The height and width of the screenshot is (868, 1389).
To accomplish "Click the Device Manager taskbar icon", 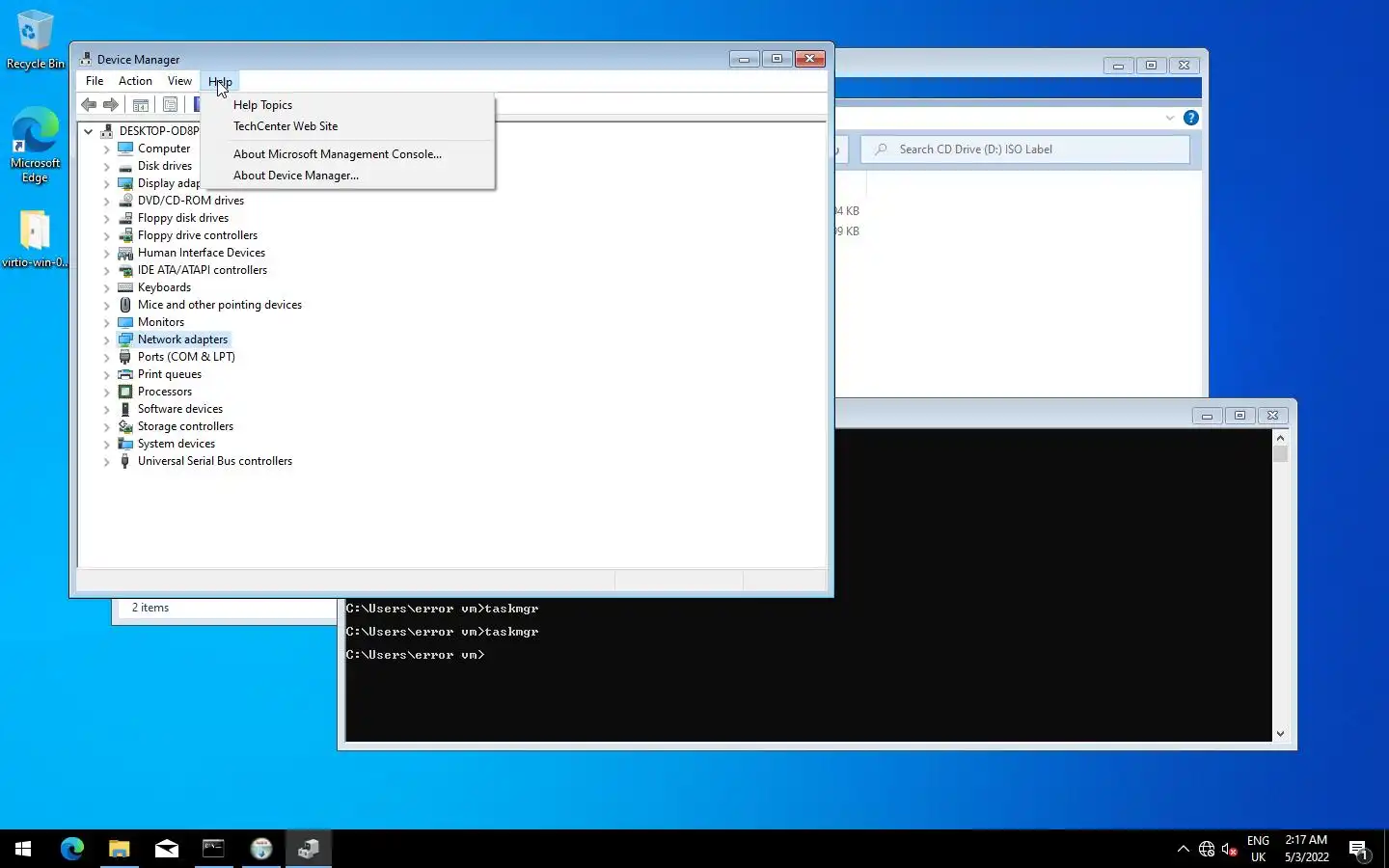I will pyautogui.click(x=309, y=849).
